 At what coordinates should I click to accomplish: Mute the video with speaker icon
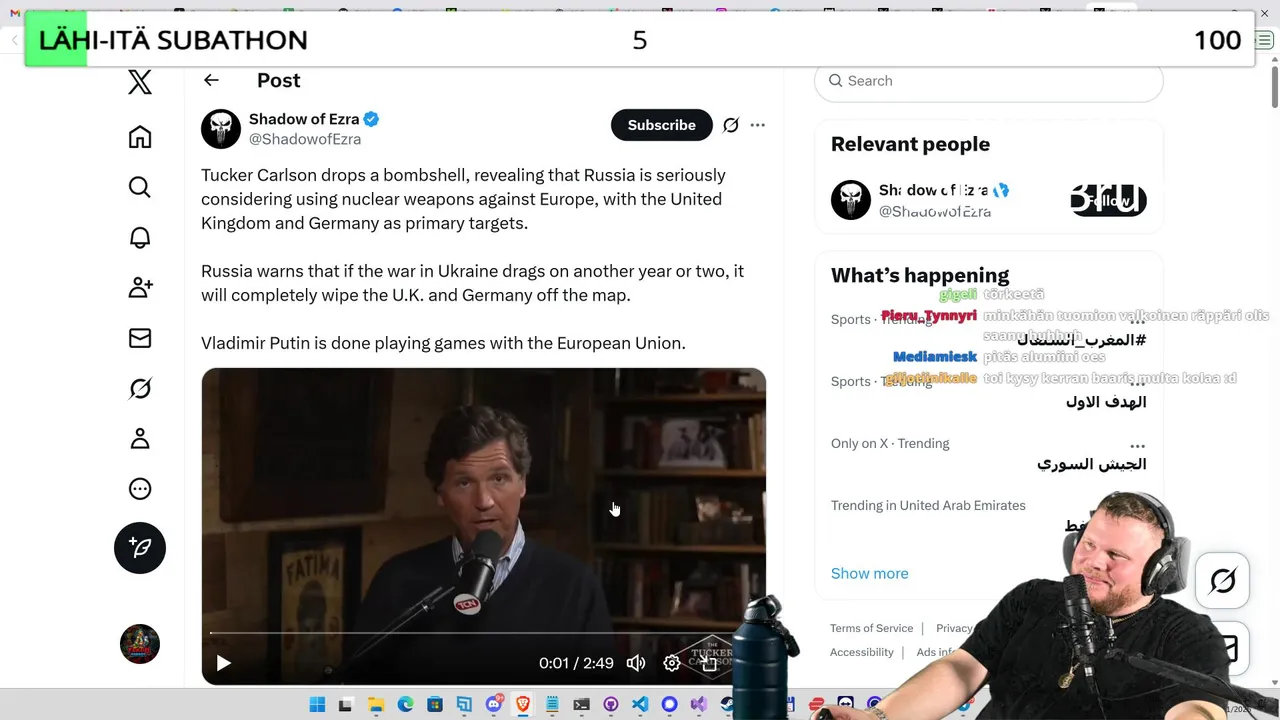[635, 662]
